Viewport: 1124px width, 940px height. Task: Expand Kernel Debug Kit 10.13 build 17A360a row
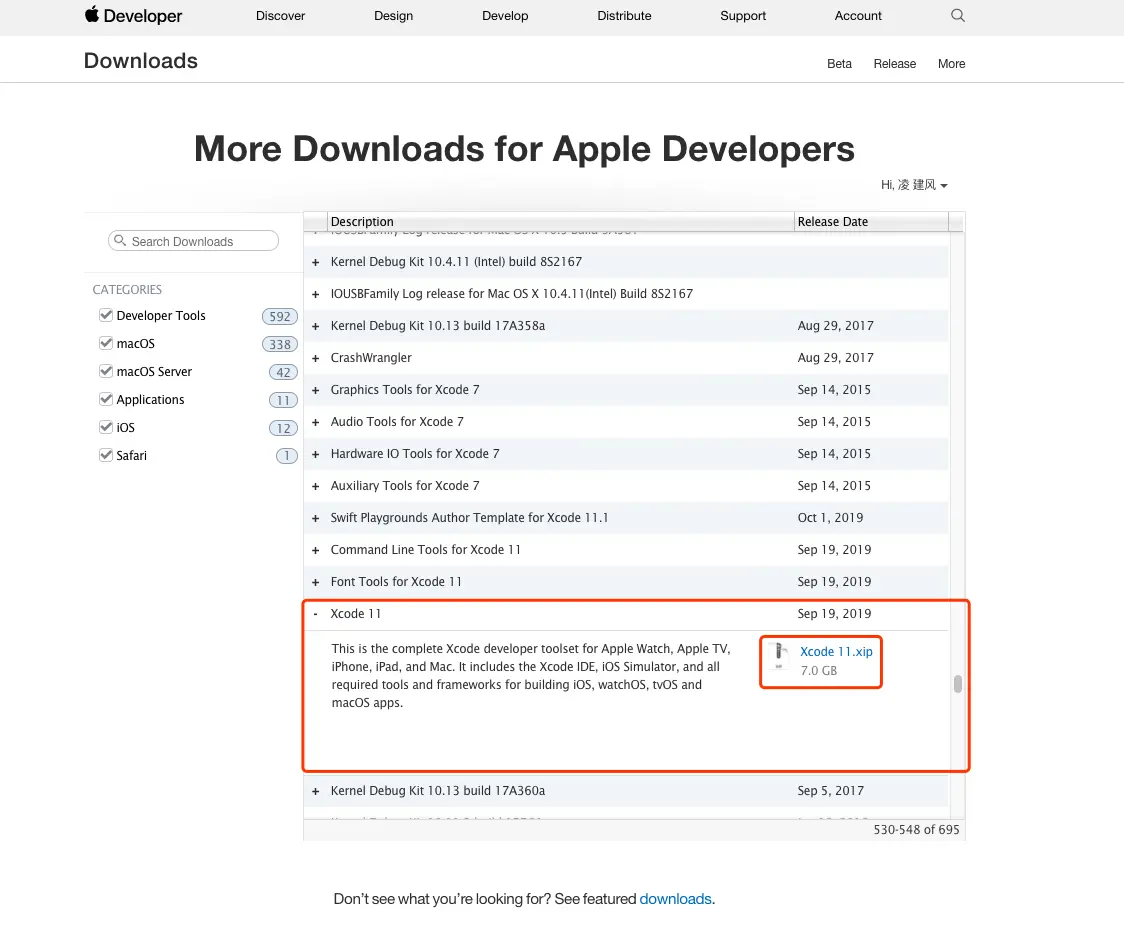pyautogui.click(x=315, y=792)
